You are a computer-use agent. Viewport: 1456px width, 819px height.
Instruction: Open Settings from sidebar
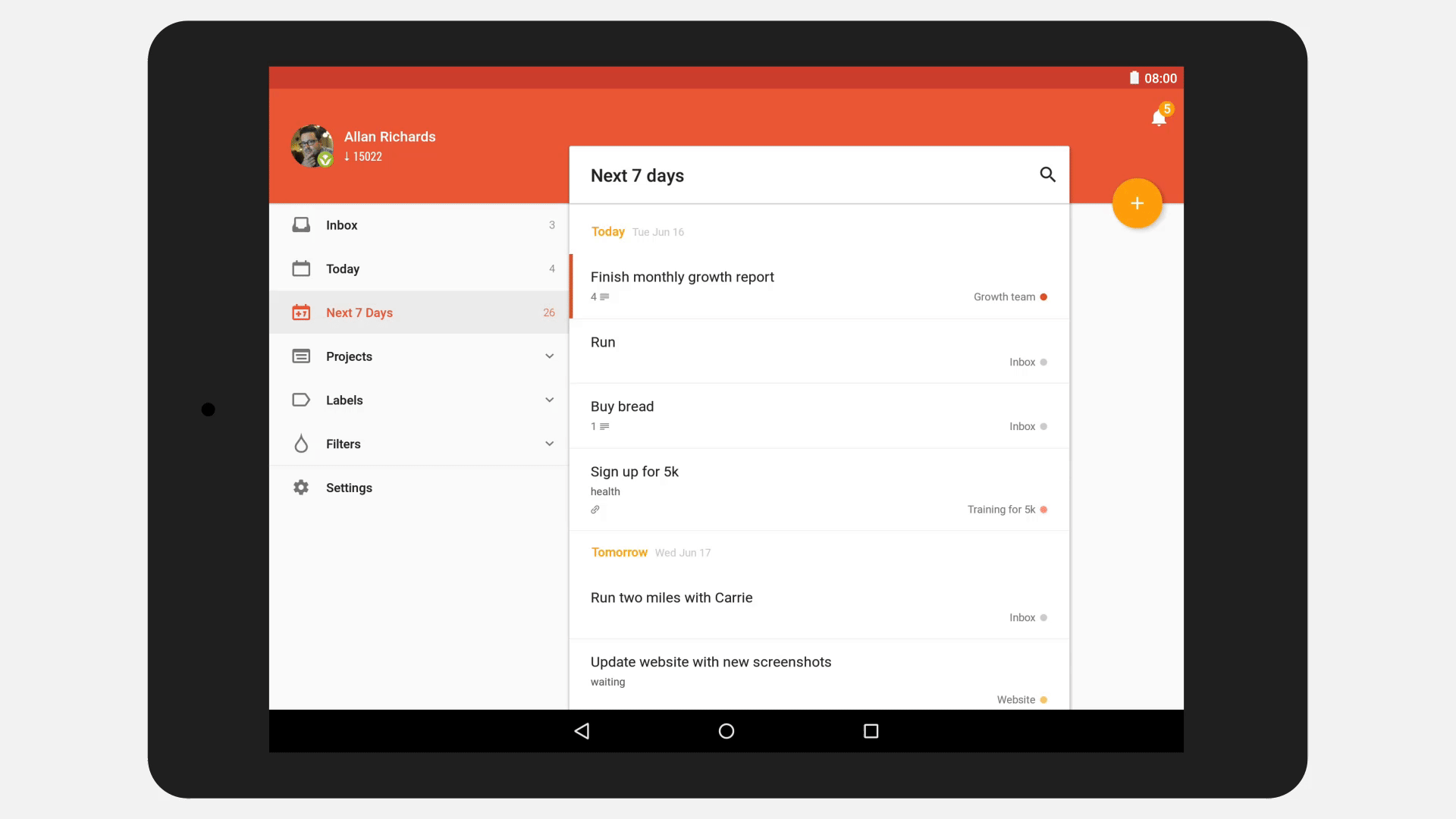click(x=349, y=487)
